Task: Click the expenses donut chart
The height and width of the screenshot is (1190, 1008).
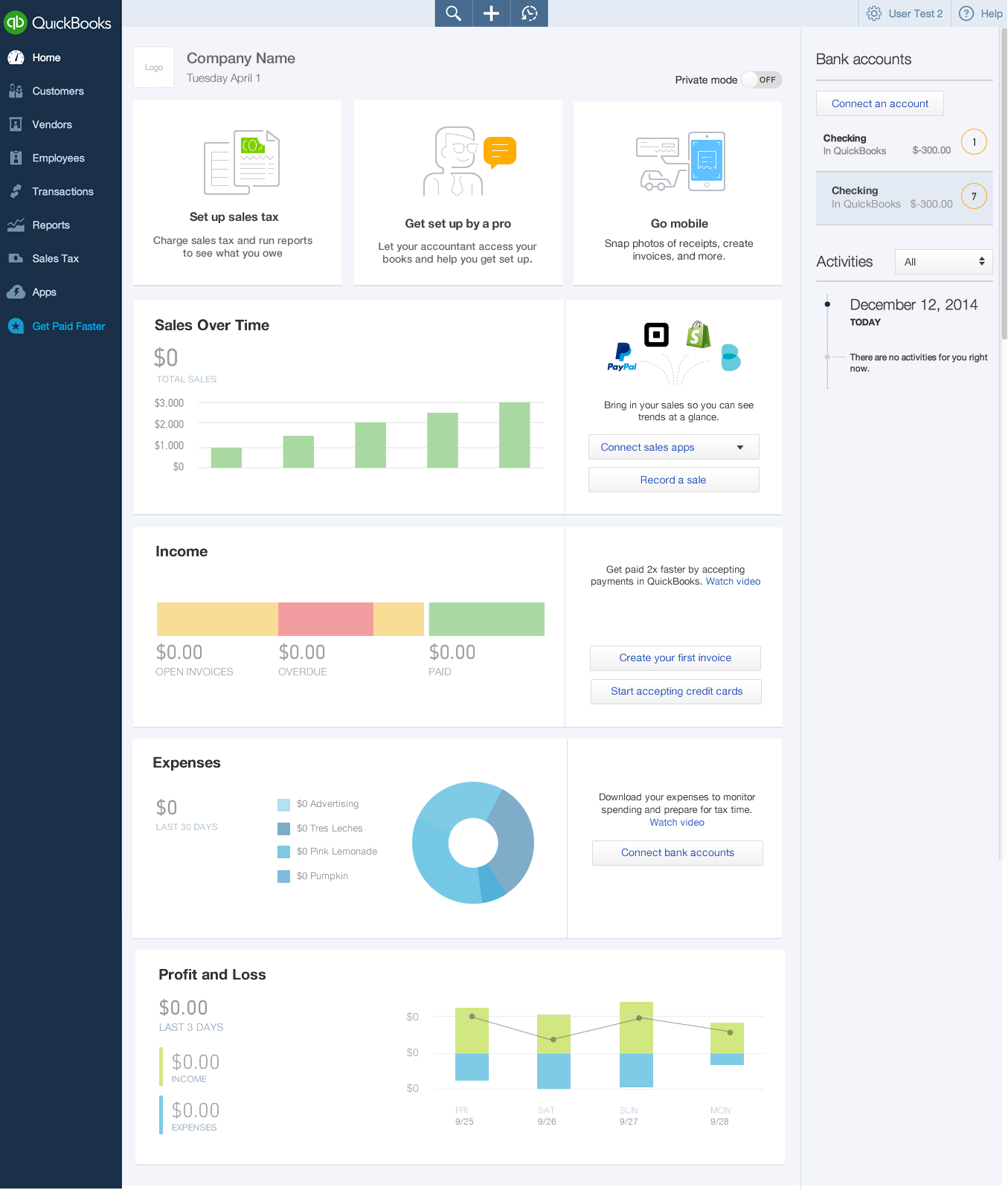Action: tap(473, 843)
